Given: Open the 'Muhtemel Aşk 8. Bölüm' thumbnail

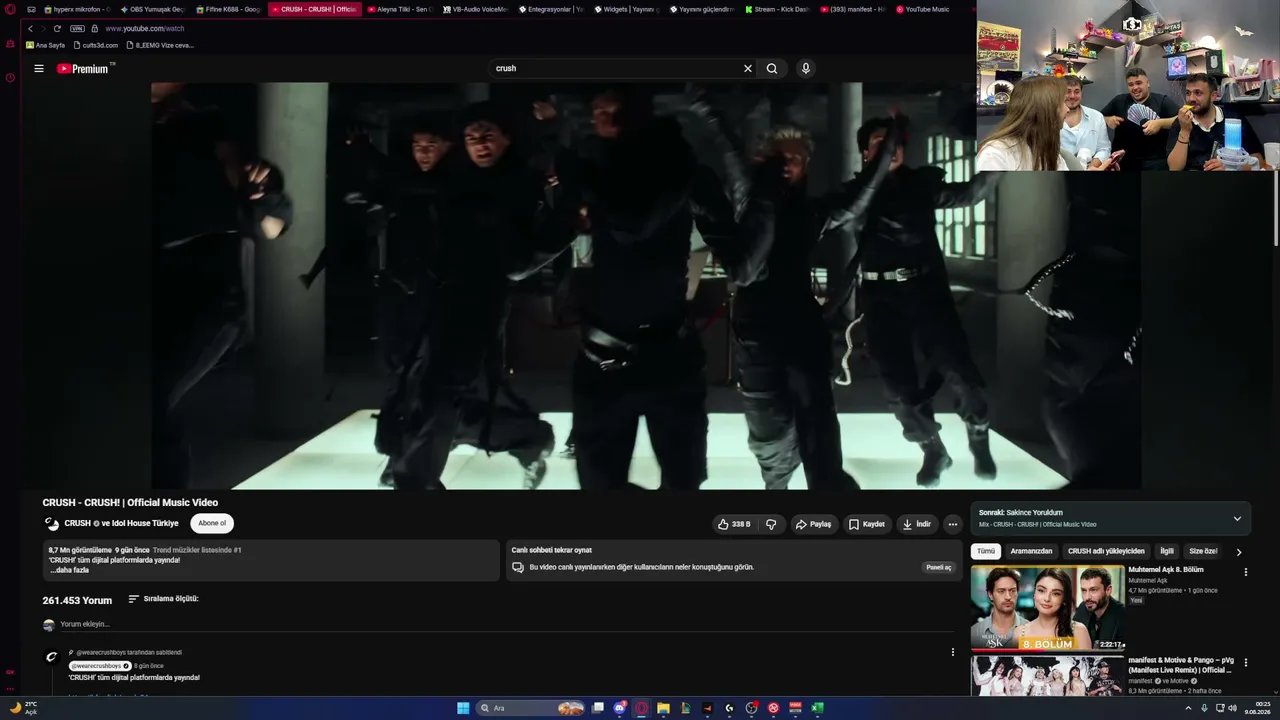Looking at the screenshot, I should (1047, 609).
